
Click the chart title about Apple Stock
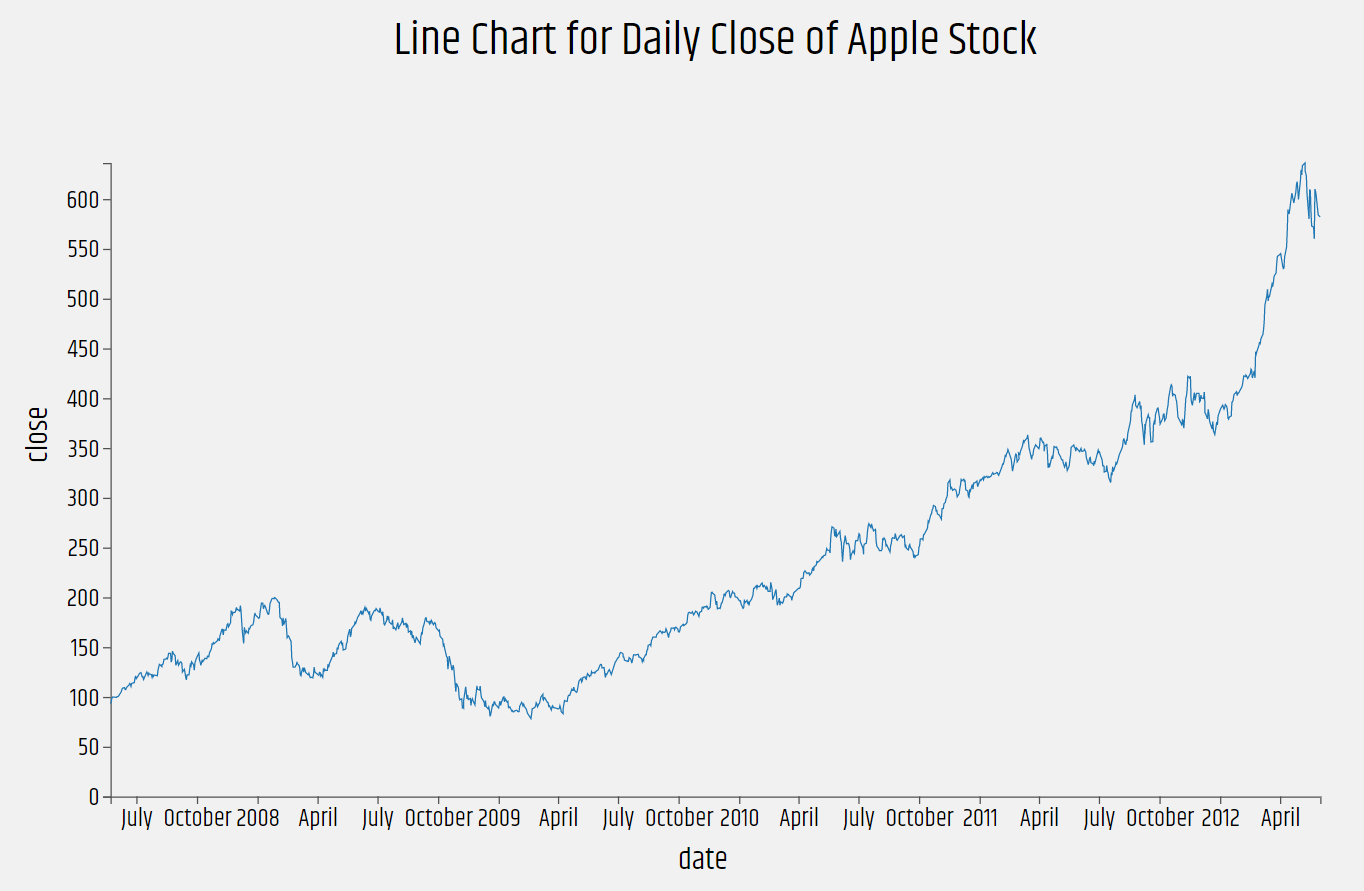(715, 40)
